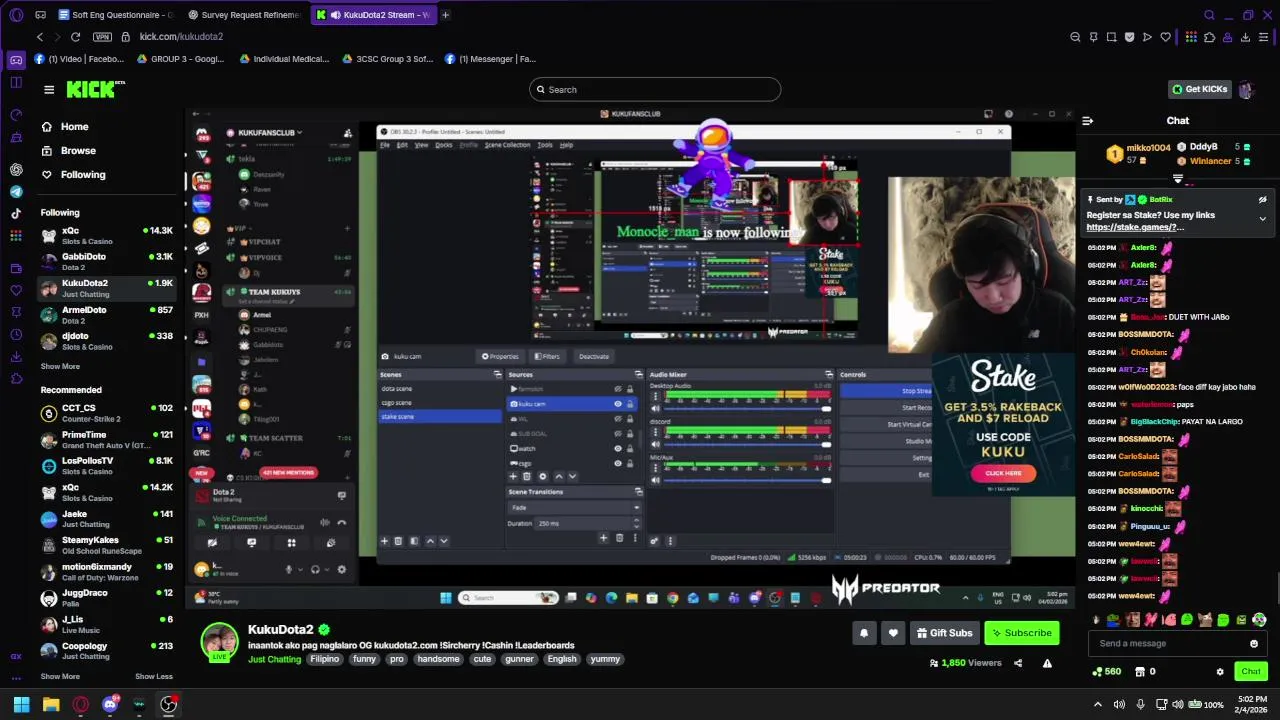Open the ad blocker shield icon

tap(1129, 37)
